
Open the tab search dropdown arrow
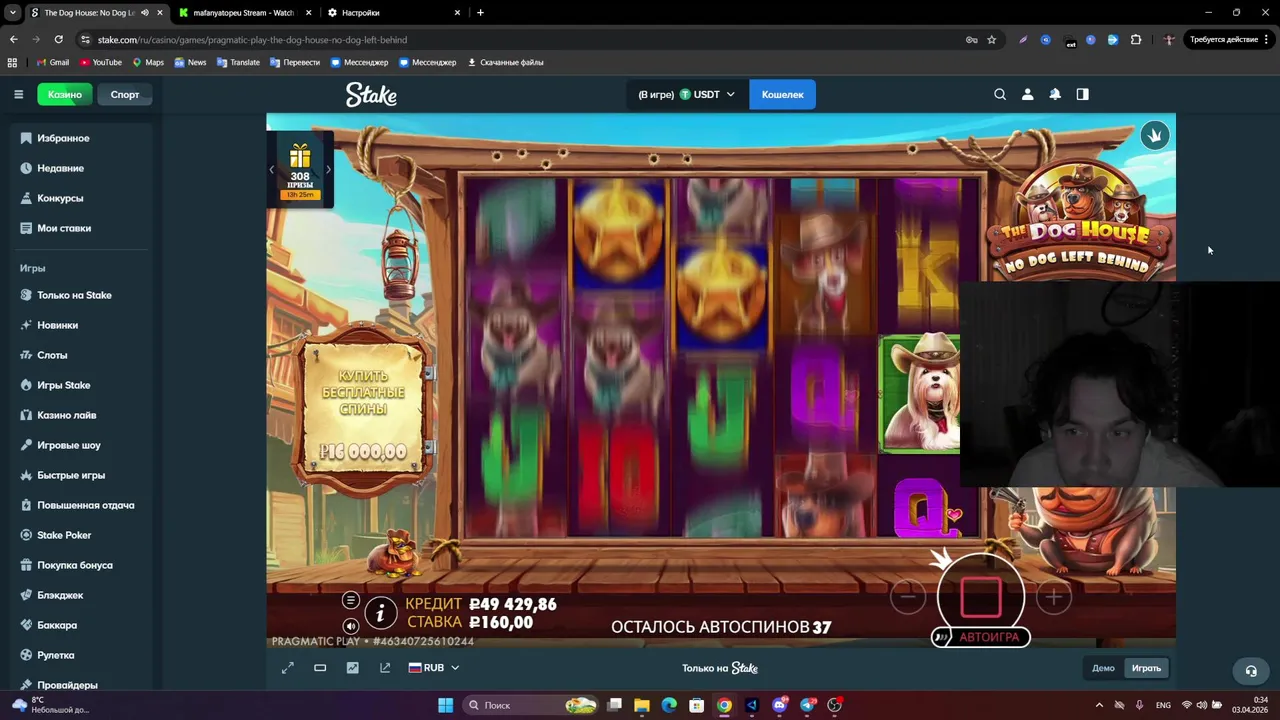point(13,13)
